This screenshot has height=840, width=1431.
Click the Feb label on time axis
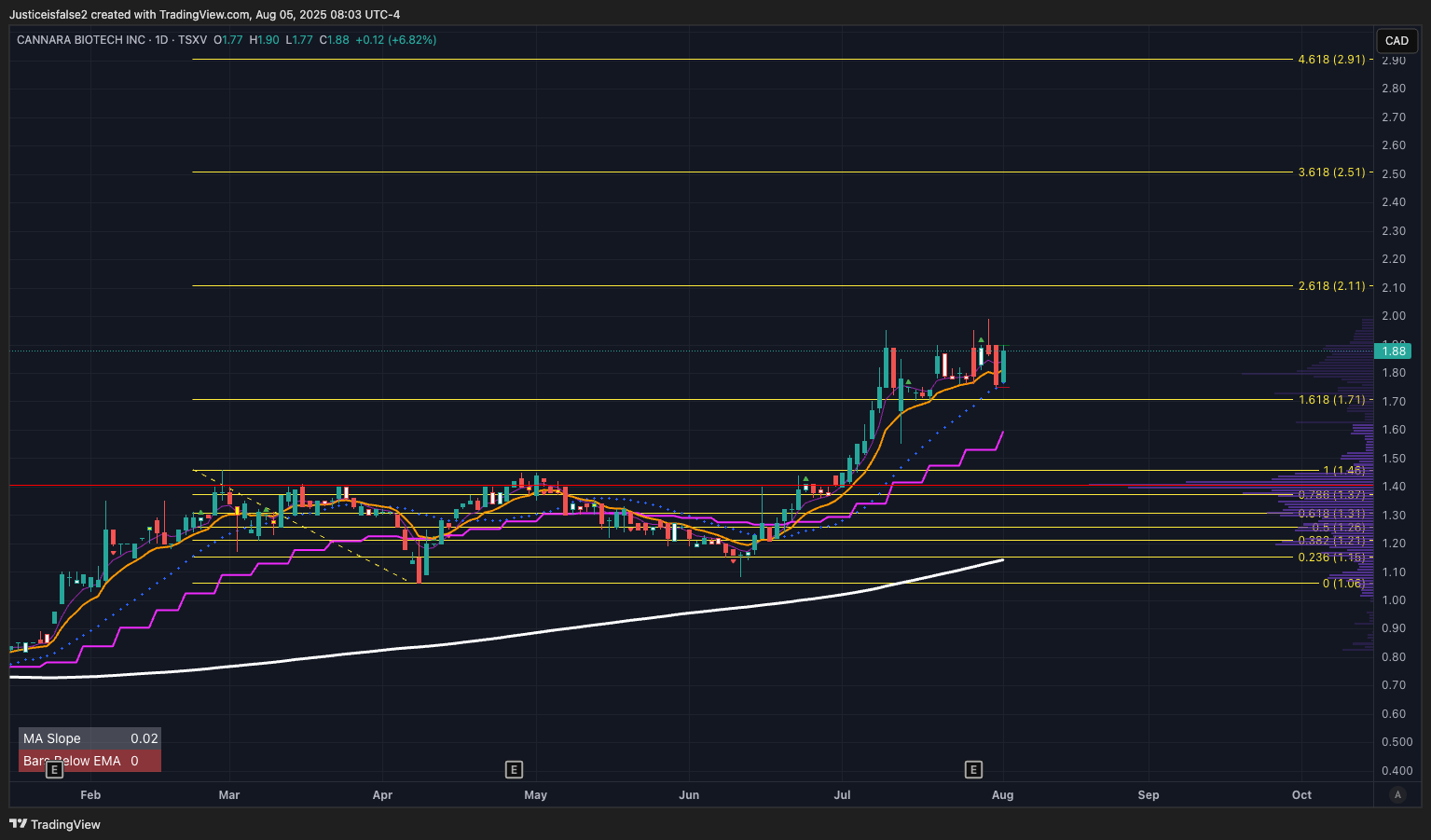(90, 795)
